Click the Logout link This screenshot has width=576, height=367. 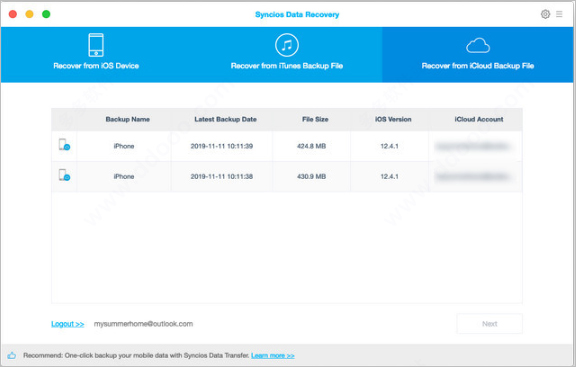coord(68,324)
